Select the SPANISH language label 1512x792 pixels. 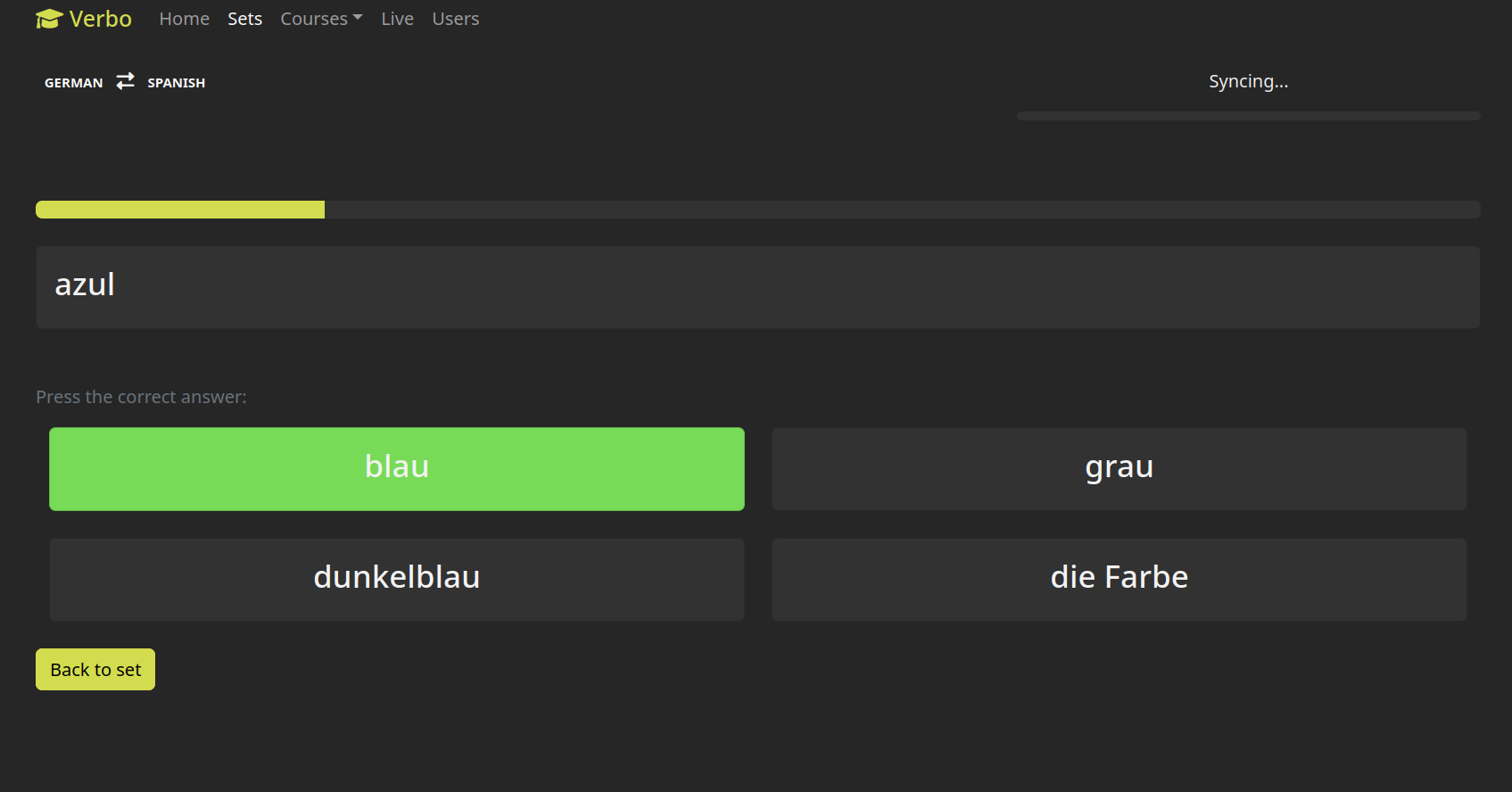click(176, 82)
